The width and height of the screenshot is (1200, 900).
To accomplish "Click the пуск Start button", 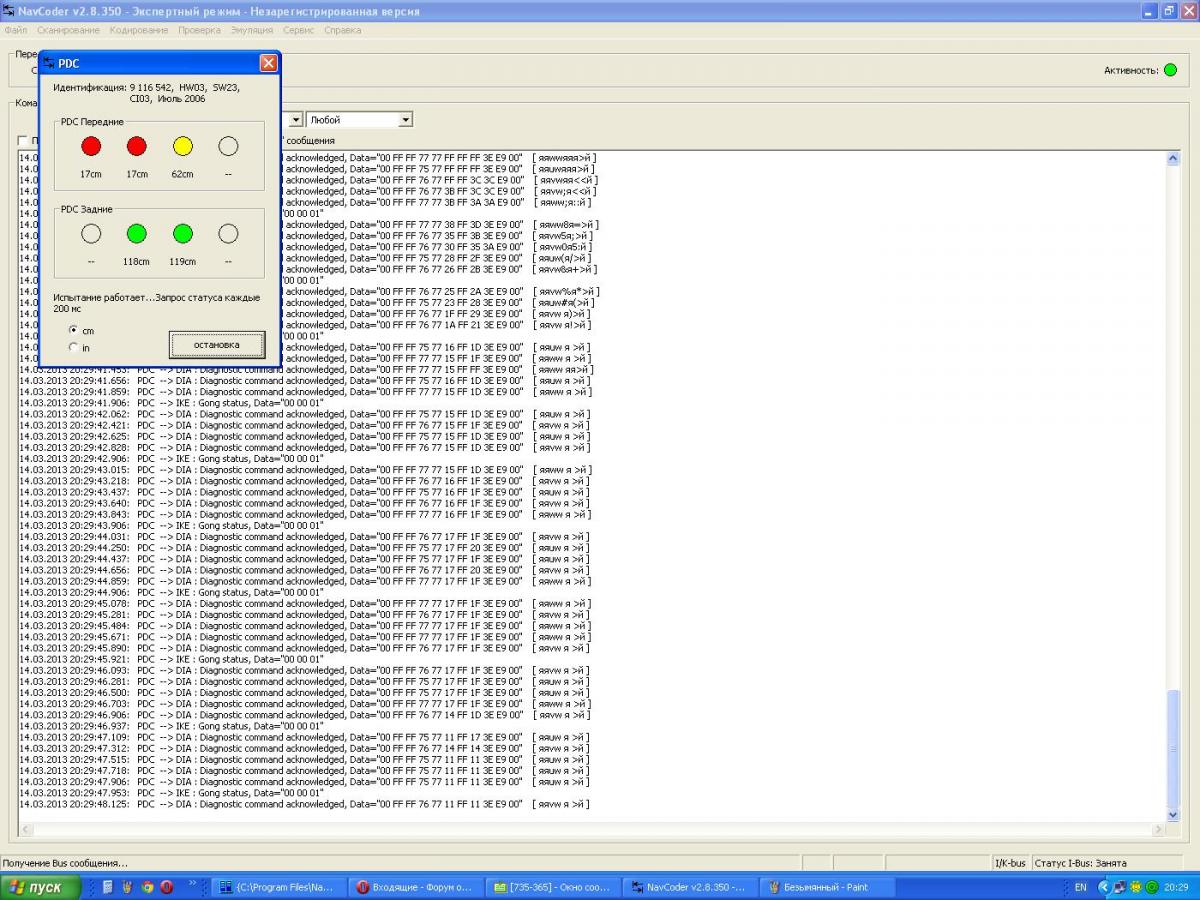I will pyautogui.click(x=37, y=887).
